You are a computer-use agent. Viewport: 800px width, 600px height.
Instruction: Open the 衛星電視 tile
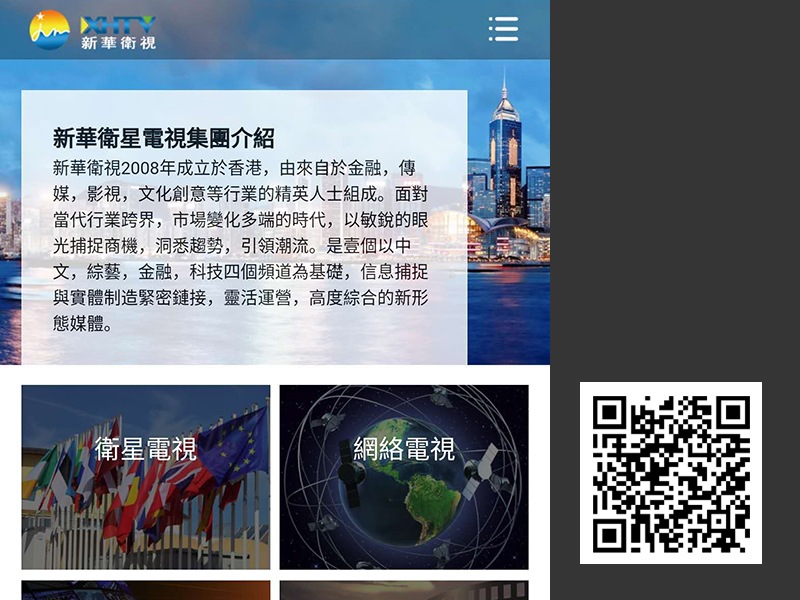point(146,477)
